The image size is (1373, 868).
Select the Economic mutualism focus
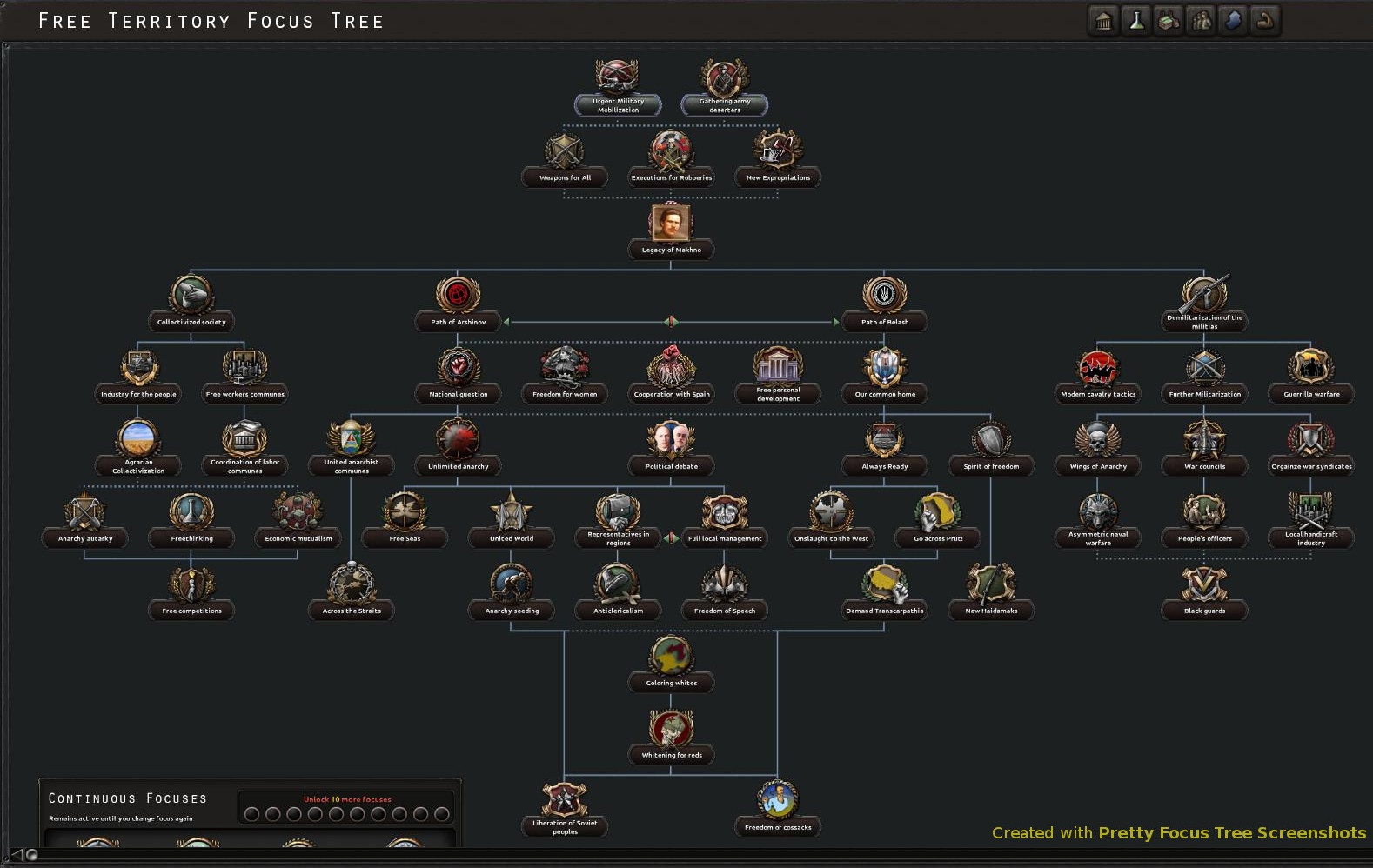pyautogui.click(x=298, y=520)
